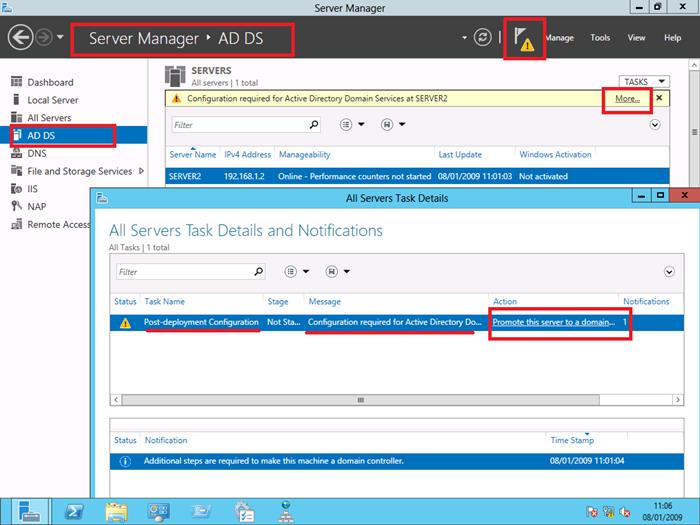700x525 pixels.
Task: Open File Explorer from the taskbar
Action: [116, 512]
